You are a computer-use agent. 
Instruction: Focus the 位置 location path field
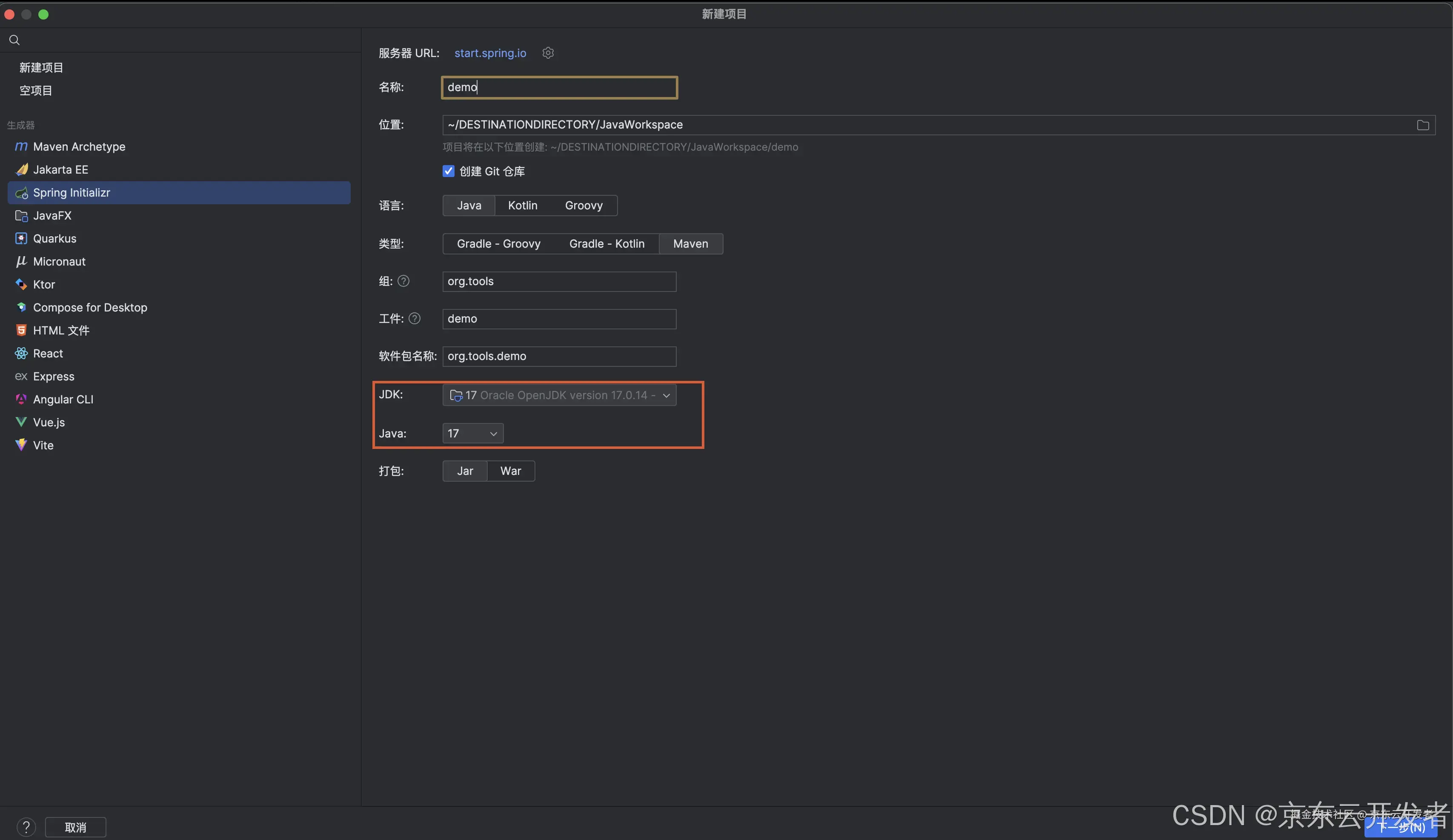click(939, 125)
